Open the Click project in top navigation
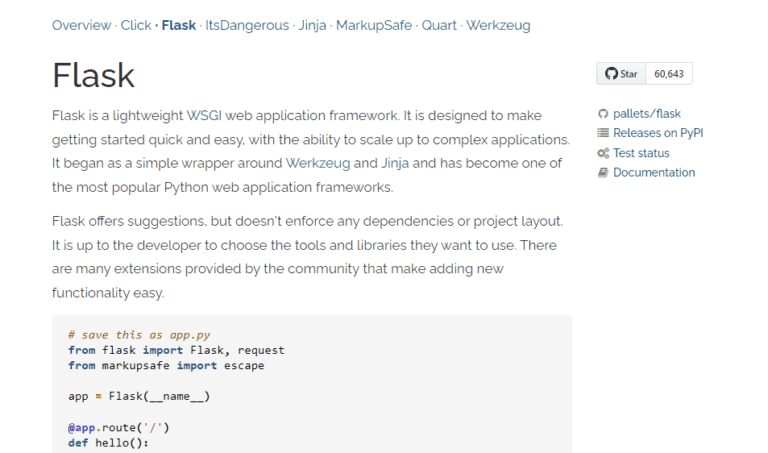This screenshot has height=453, width=768. pos(136,25)
